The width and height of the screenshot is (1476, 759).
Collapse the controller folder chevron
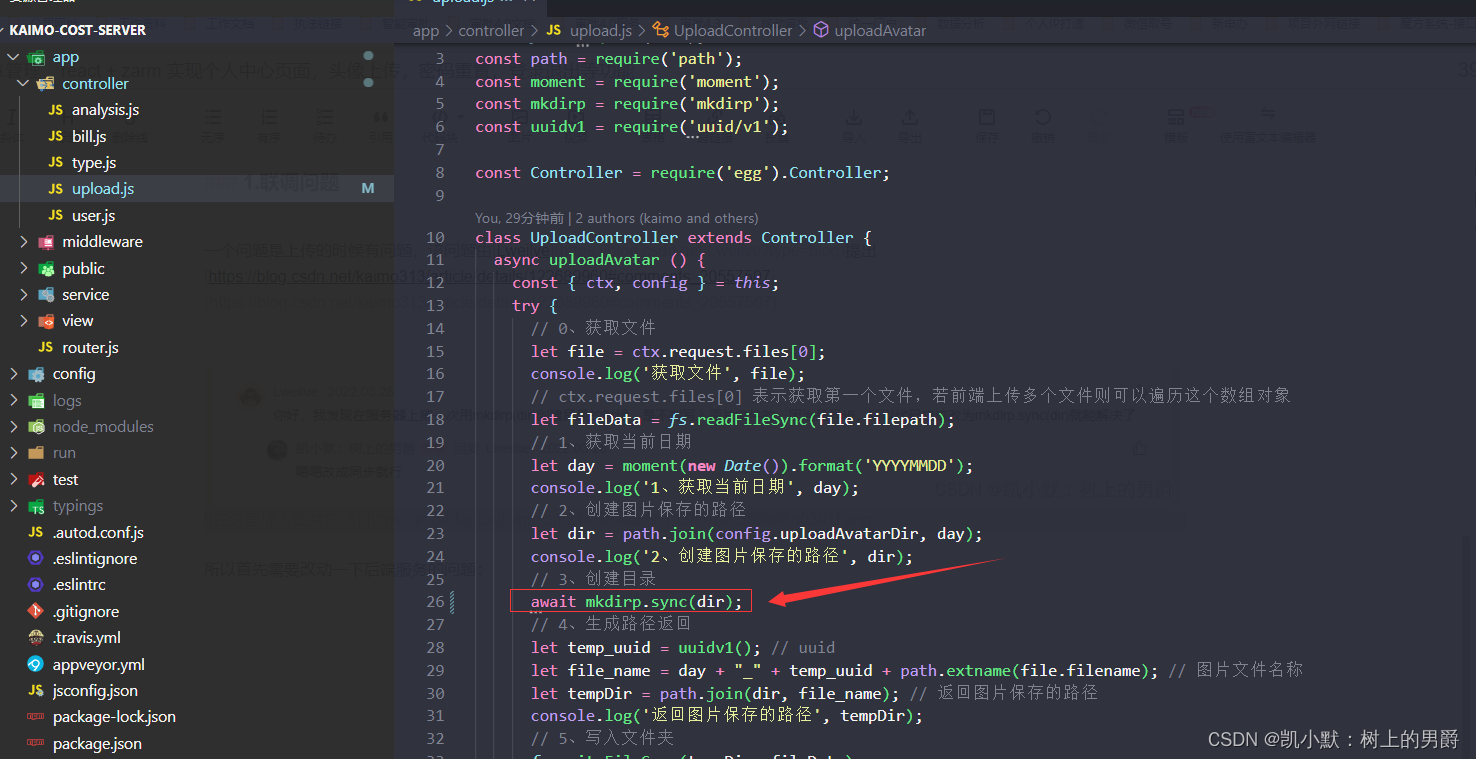pyautogui.click(x=23, y=83)
